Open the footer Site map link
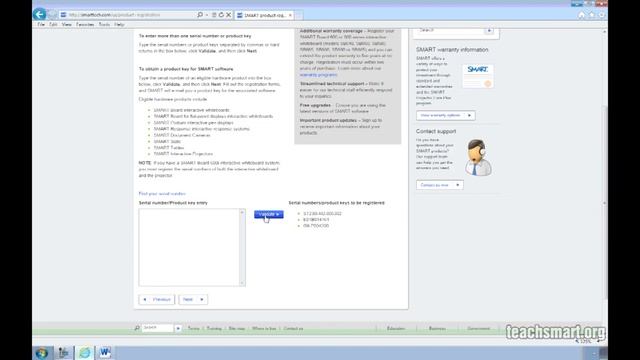640x360 pixels. (x=237, y=329)
